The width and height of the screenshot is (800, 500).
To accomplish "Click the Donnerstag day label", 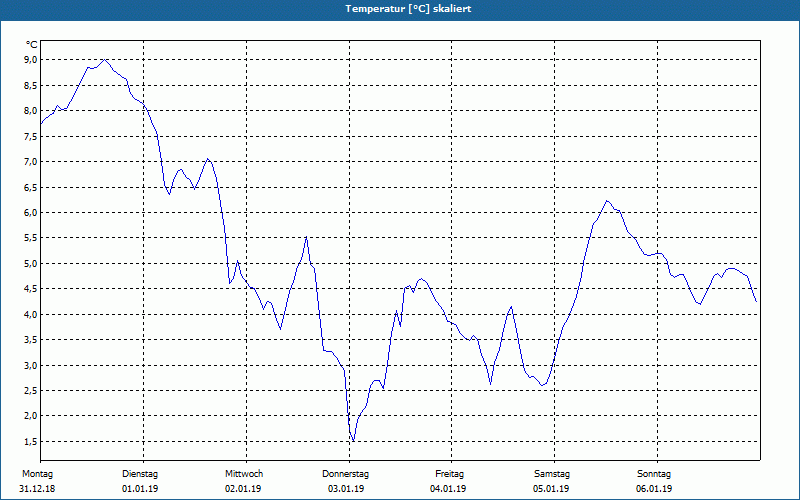I will coord(345,474).
